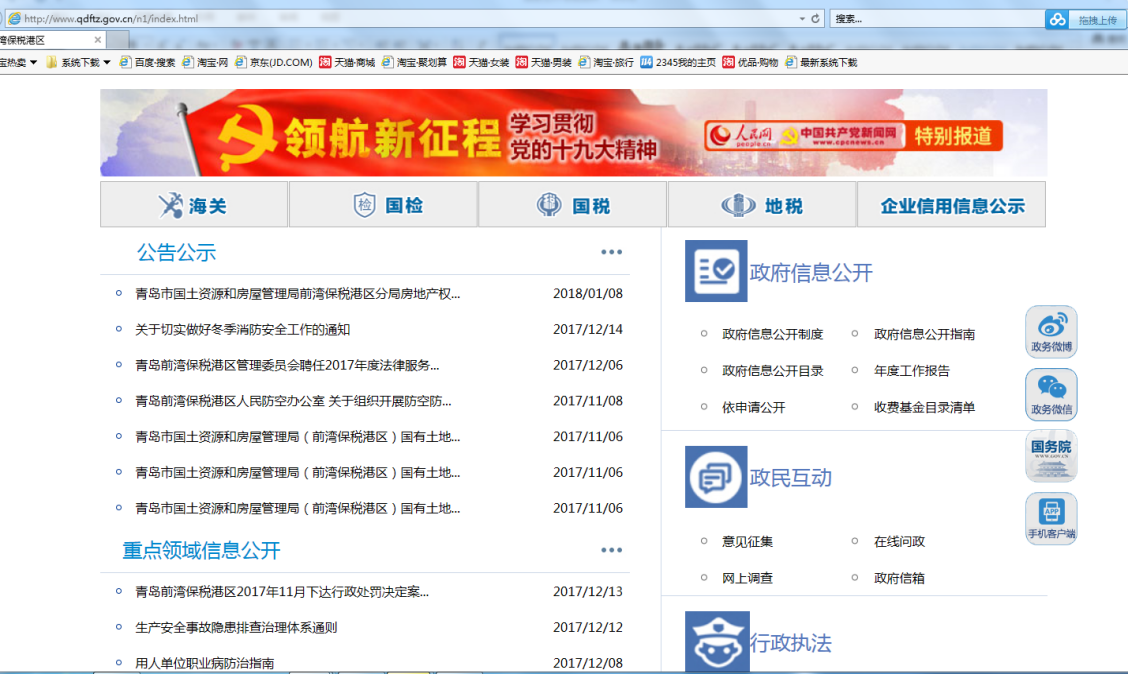Expand more items for 公告公示 section
This screenshot has width=1128, height=674.
(611, 252)
